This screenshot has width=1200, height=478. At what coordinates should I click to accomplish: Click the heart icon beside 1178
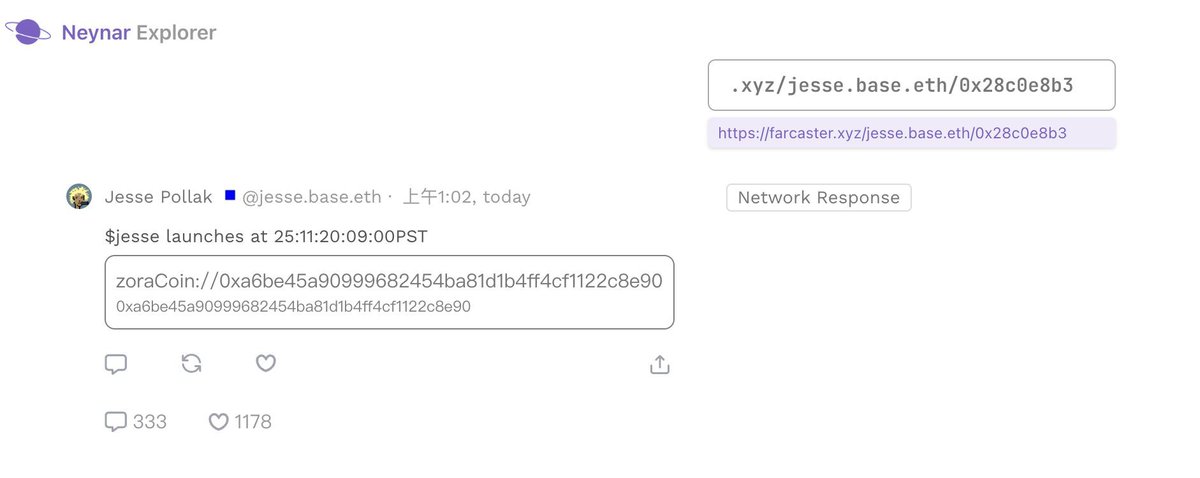218,422
